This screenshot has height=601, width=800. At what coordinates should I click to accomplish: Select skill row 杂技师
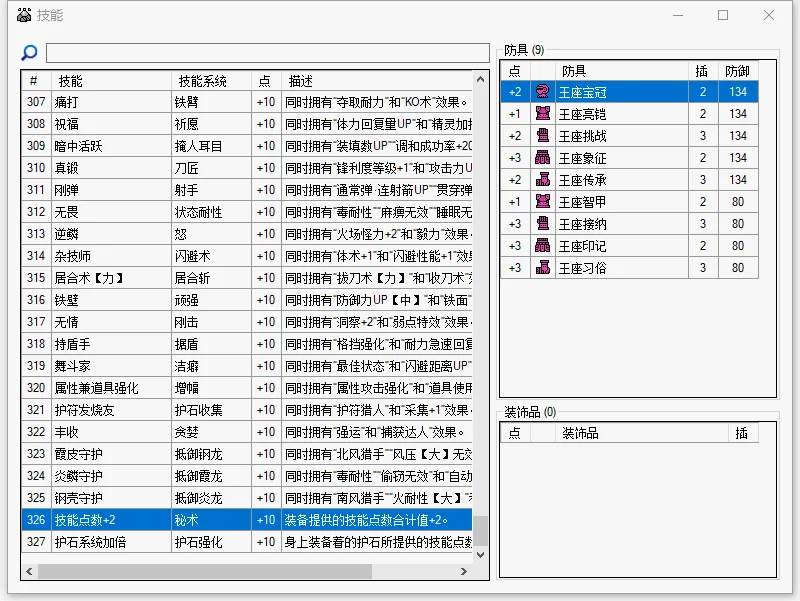[247, 256]
